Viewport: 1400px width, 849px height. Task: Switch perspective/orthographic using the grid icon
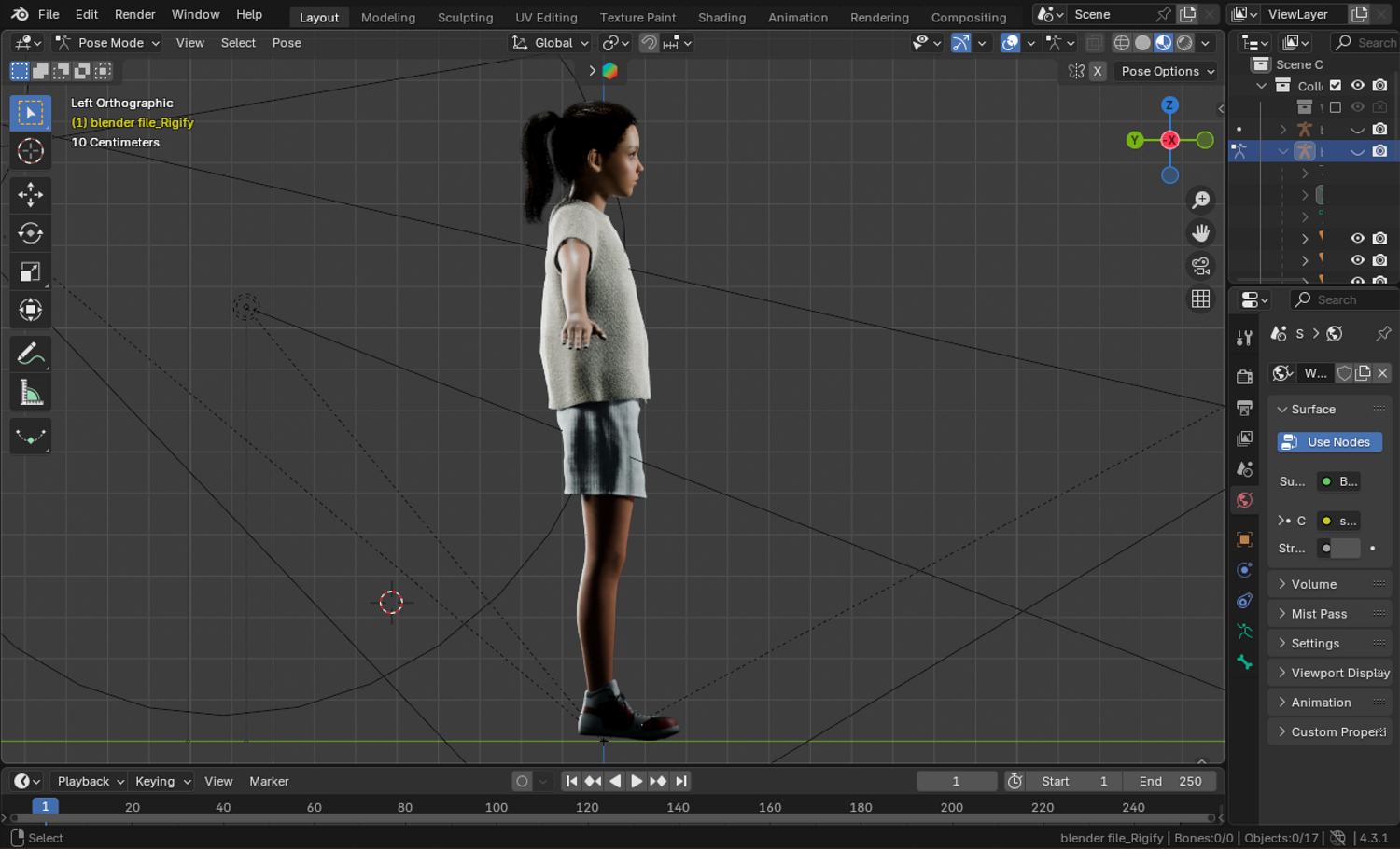[1201, 299]
